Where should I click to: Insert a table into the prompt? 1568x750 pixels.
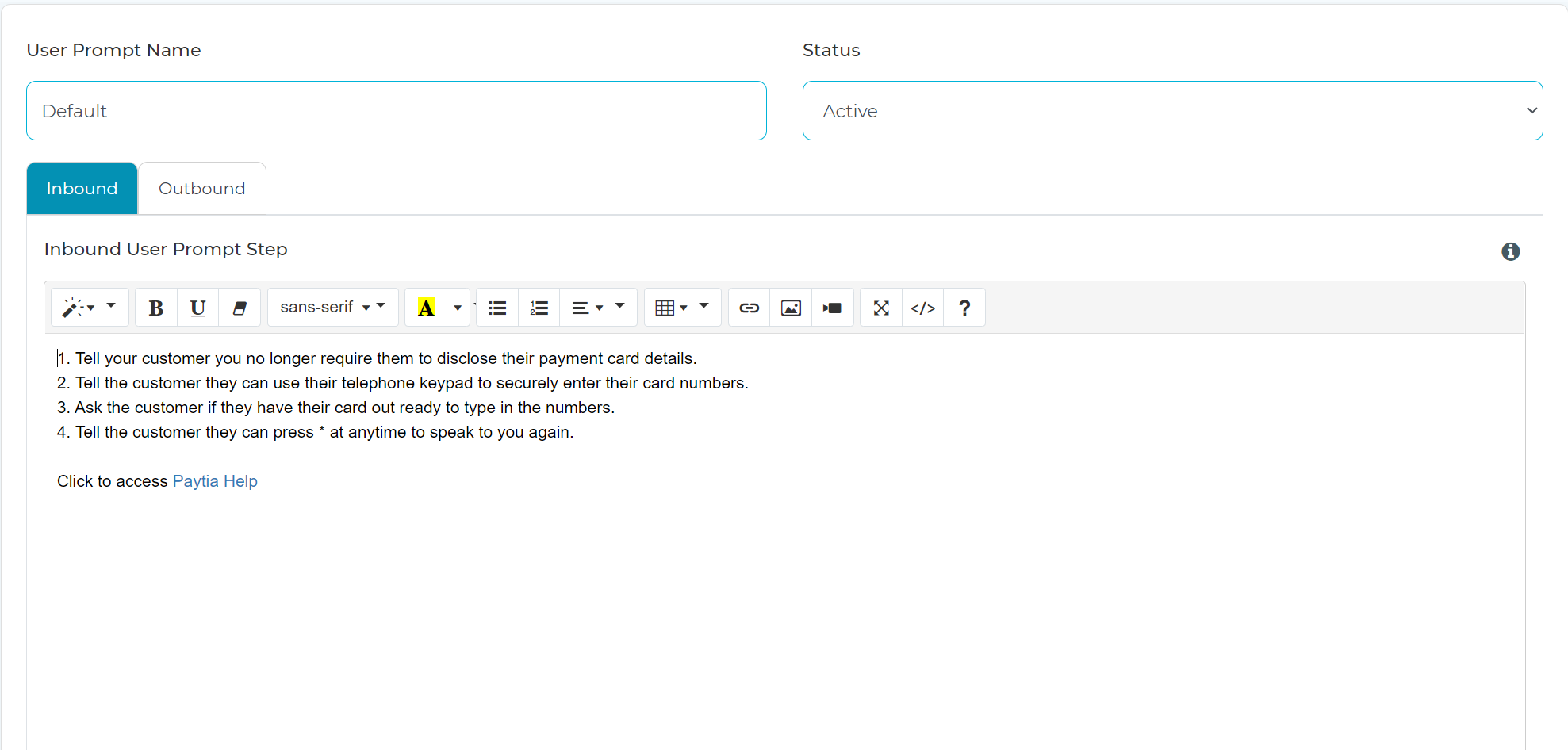coord(670,308)
